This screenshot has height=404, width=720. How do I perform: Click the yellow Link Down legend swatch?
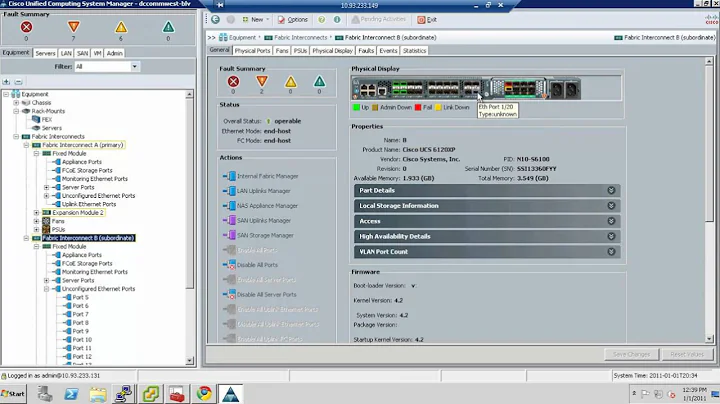point(438,107)
